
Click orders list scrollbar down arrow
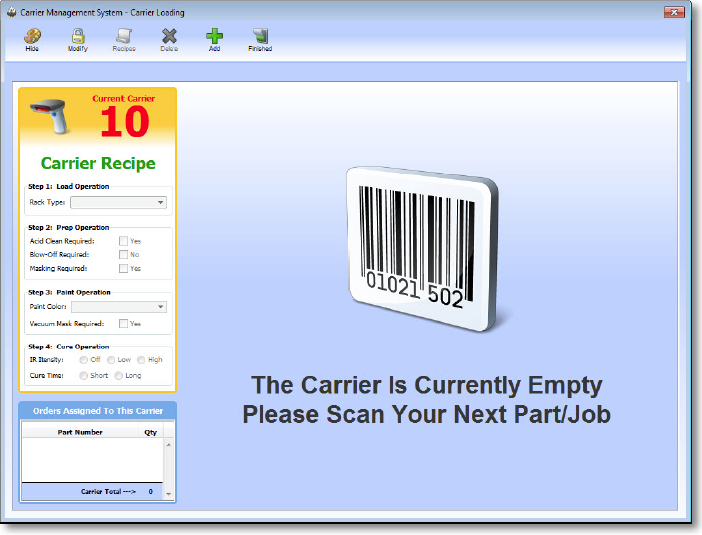pyautogui.click(x=169, y=494)
